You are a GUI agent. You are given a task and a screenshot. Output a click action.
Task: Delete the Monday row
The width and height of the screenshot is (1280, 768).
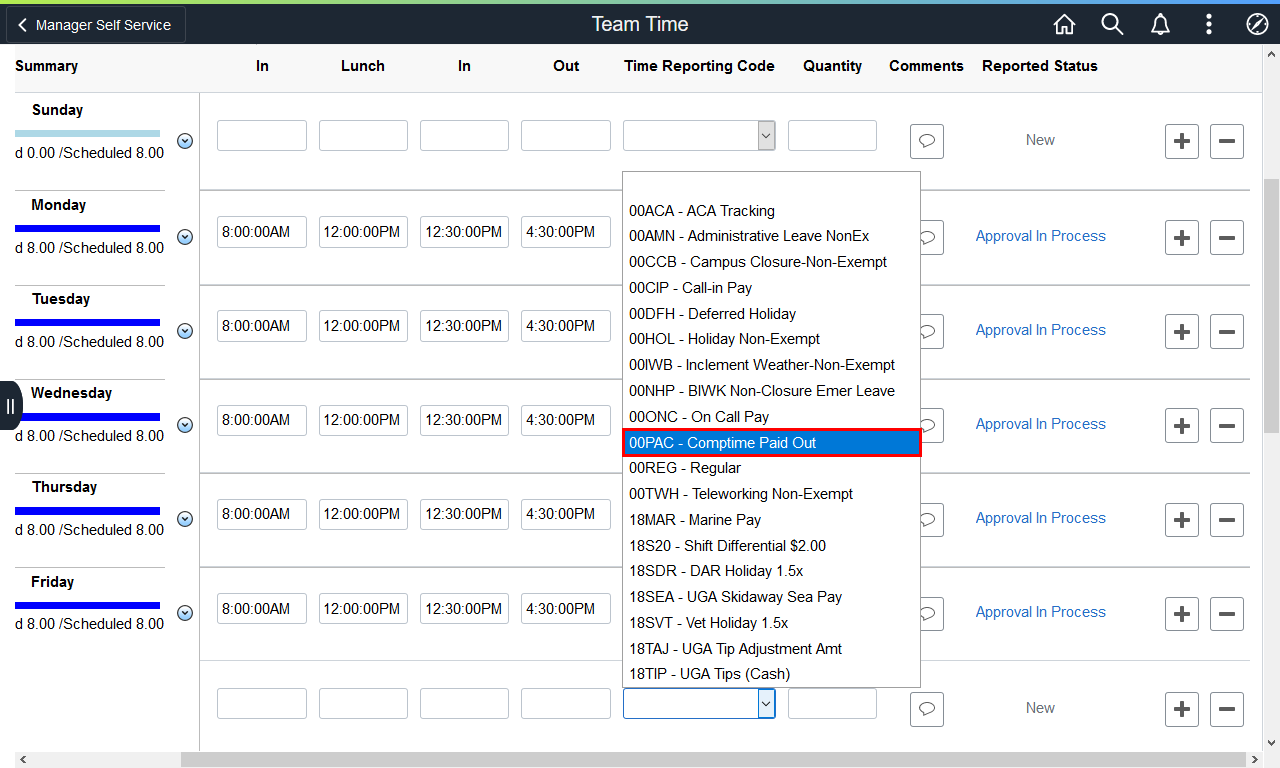click(1227, 238)
